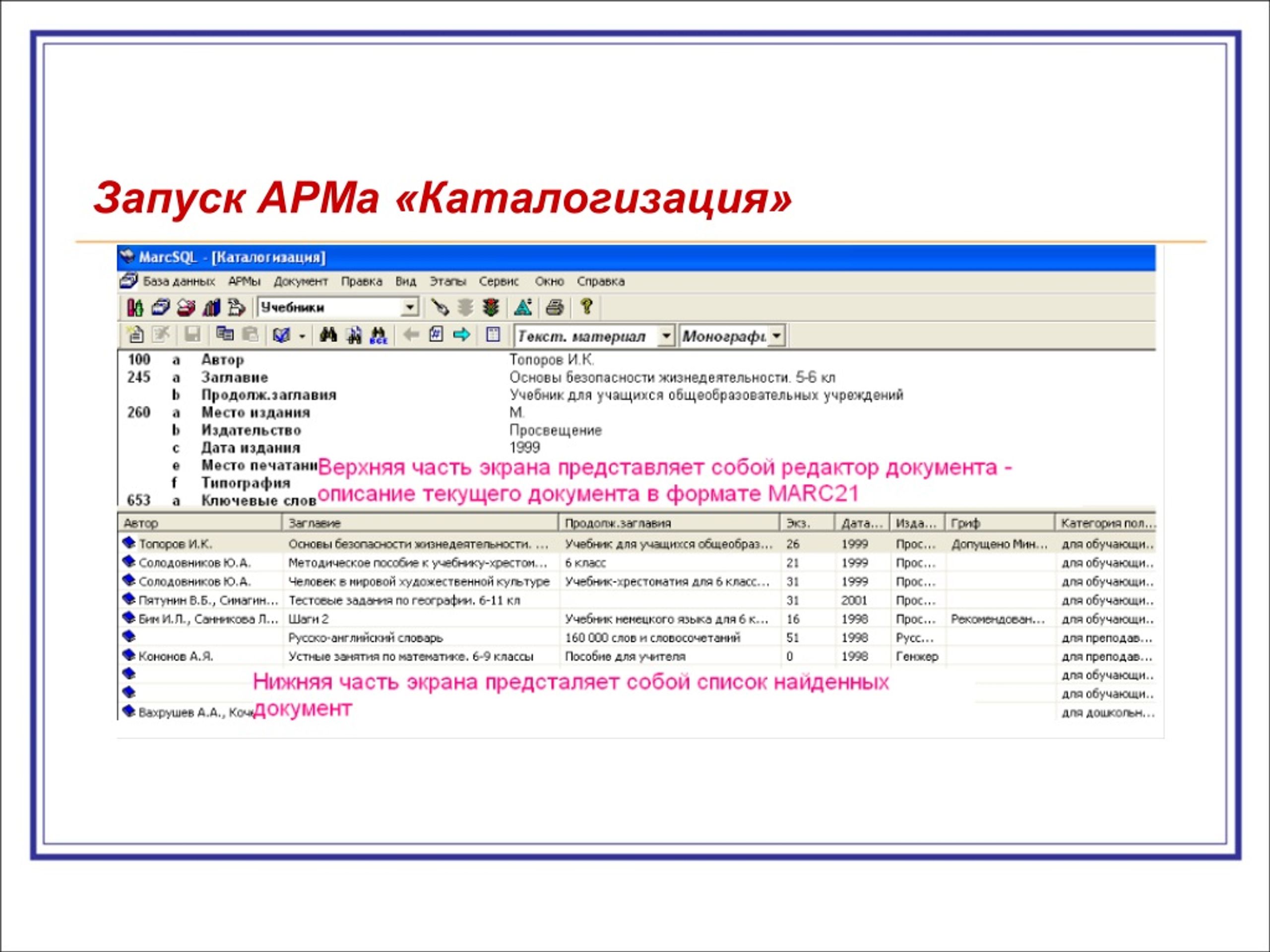Open the 'Текст. материал' type dropdown
The width and height of the screenshot is (1270, 952).
665,336
